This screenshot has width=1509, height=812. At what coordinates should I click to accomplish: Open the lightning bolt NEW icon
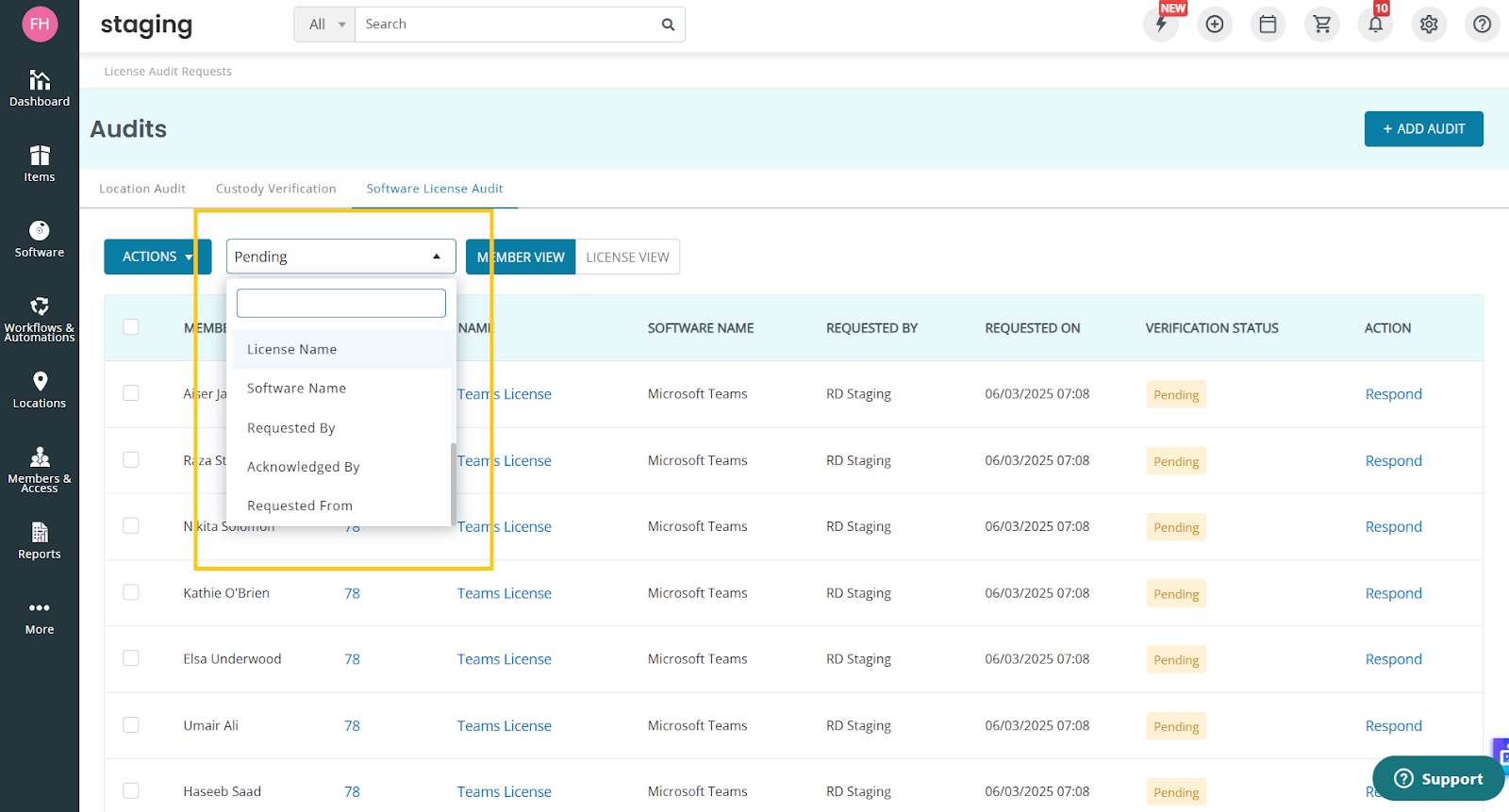pos(1161,25)
